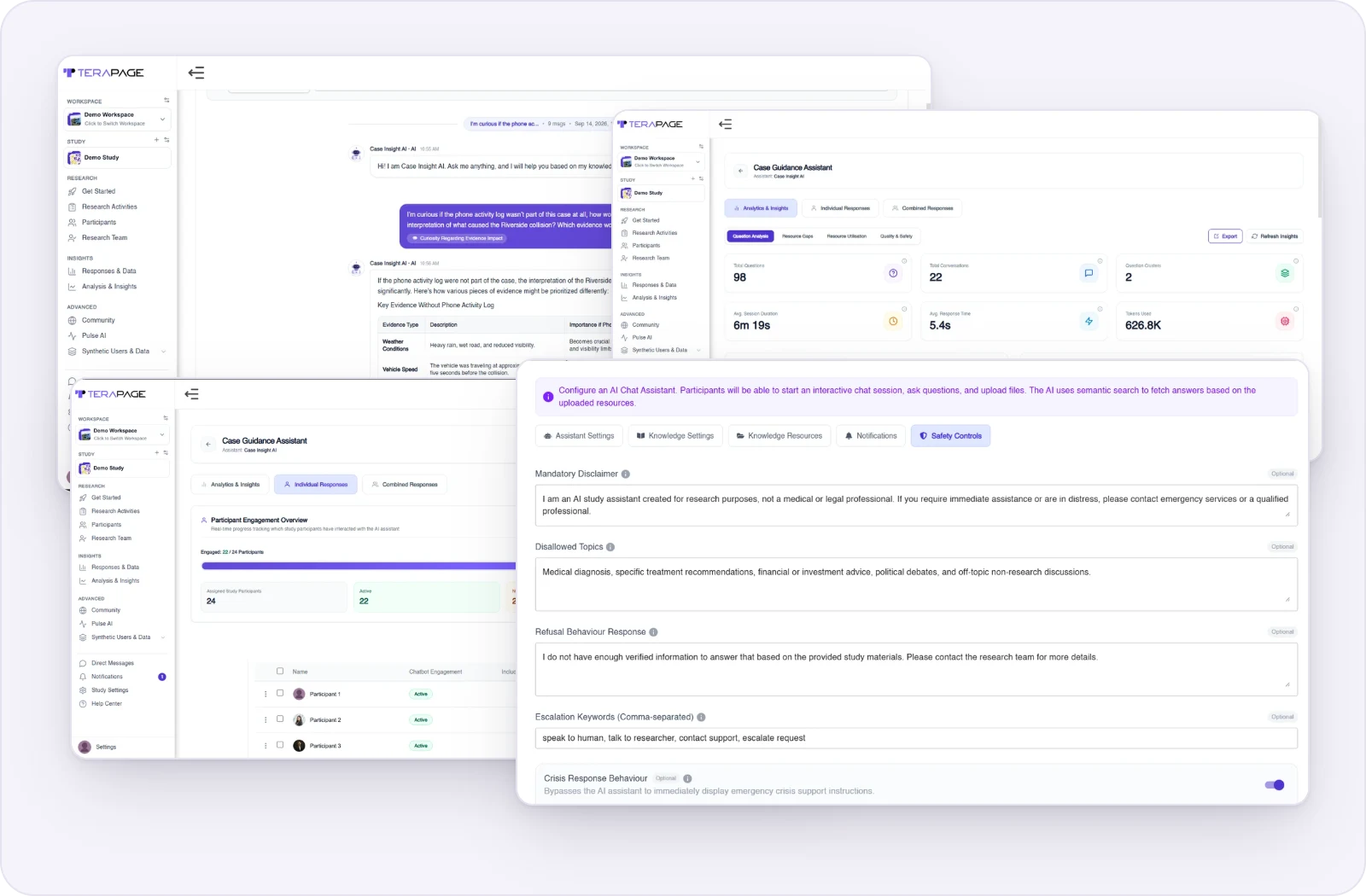
Task: Open the Demo Study selector in the participants window
Action: click(x=123, y=468)
